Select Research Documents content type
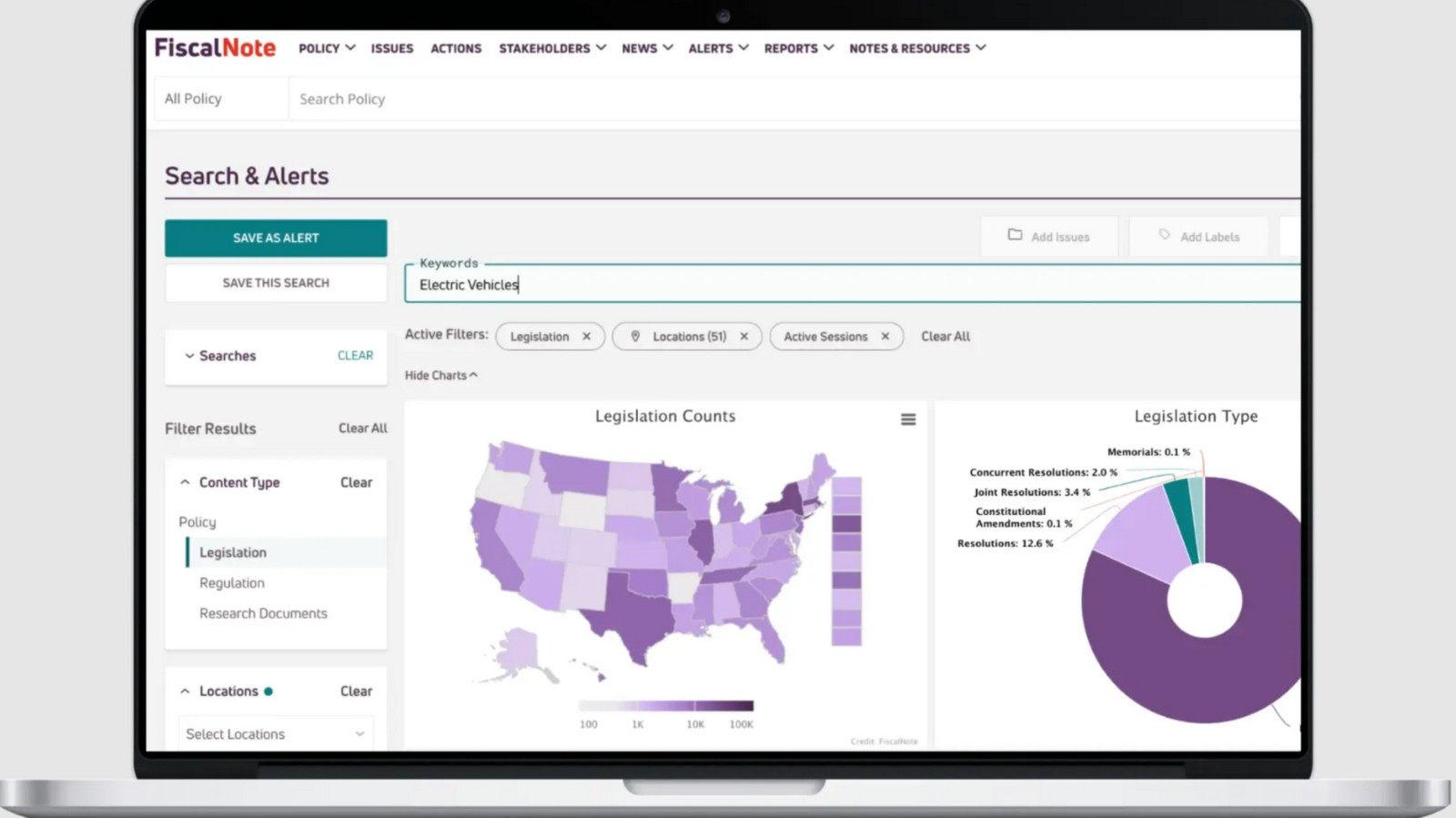 pos(263,613)
